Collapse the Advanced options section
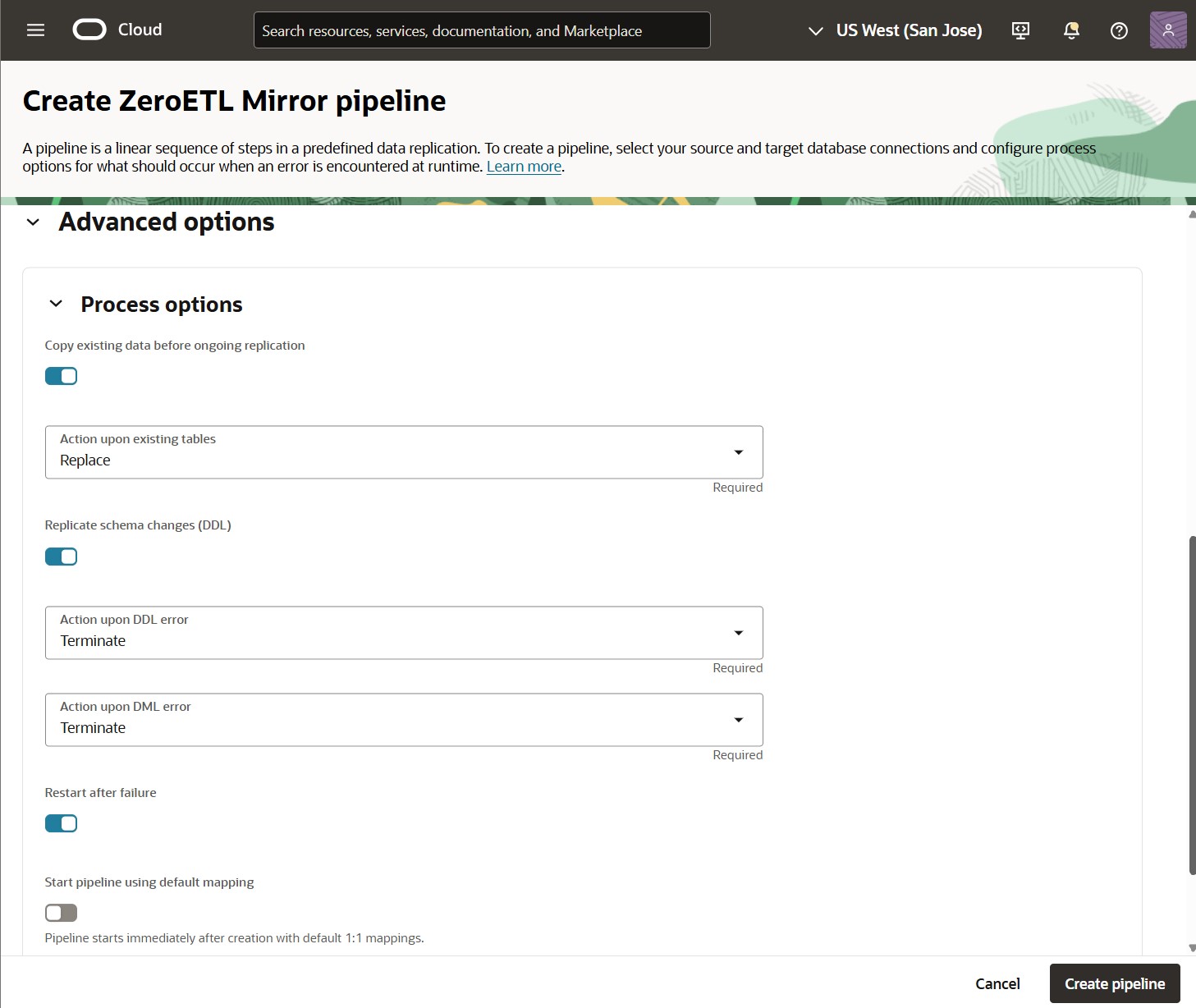Image resolution: width=1196 pixels, height=1008 pixels. 32,222
